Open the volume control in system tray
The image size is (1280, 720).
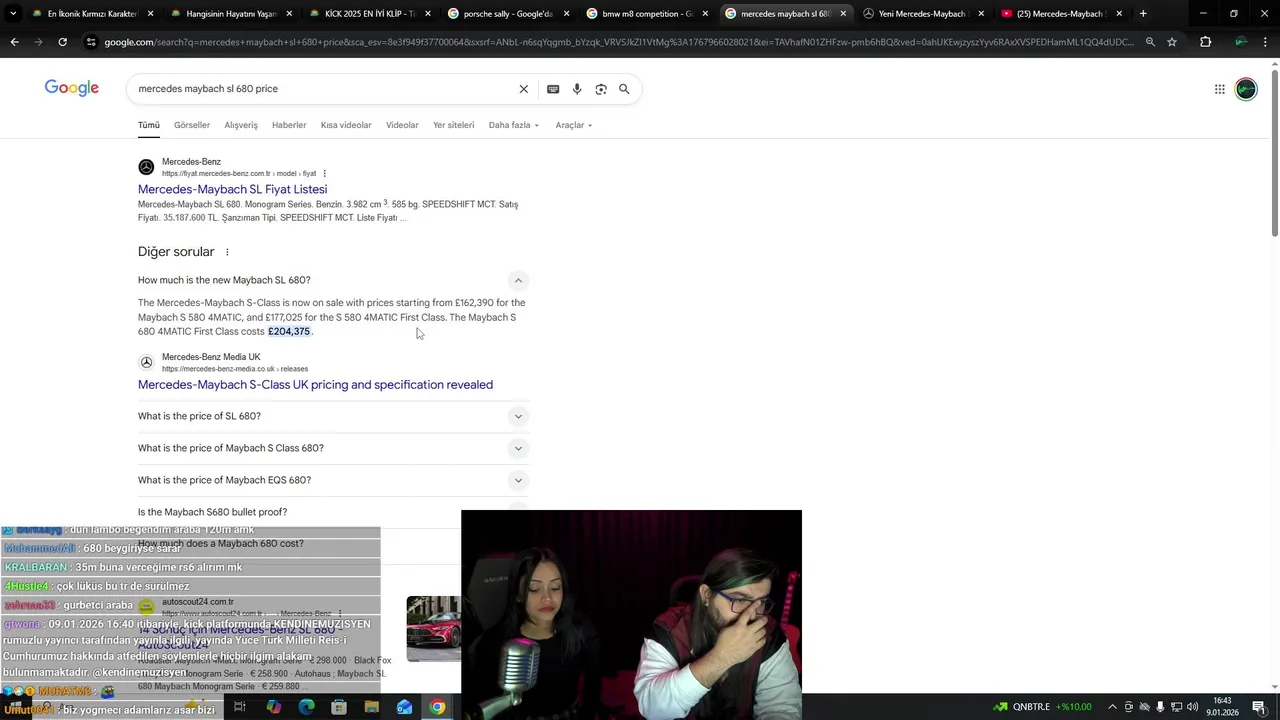coord(1193,707)
